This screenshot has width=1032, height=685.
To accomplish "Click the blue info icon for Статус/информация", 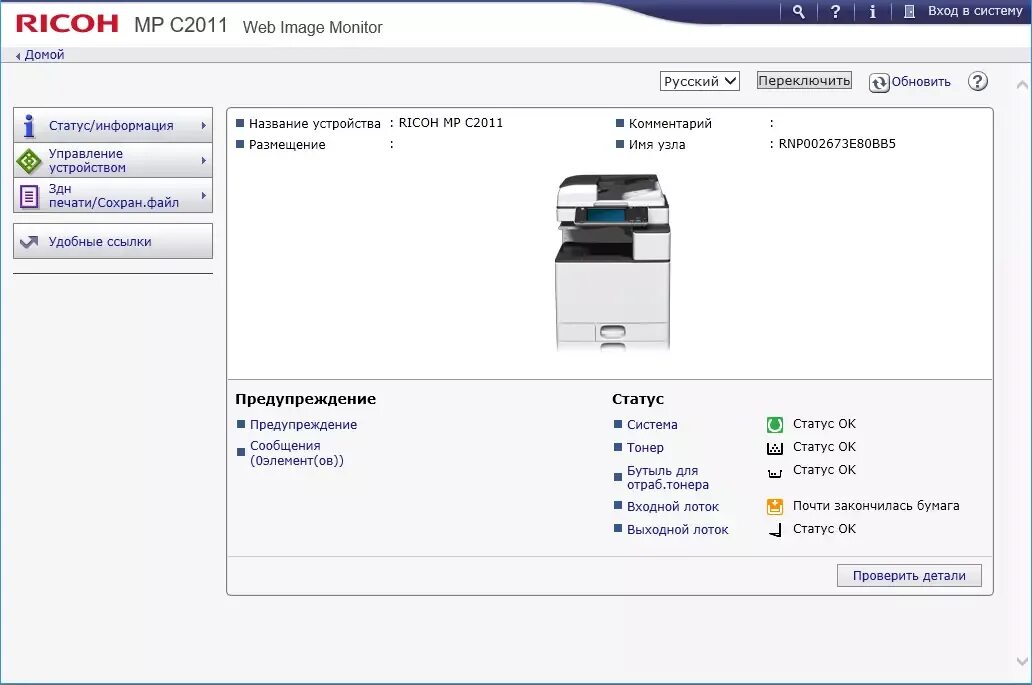I will [x=29, y=125].
